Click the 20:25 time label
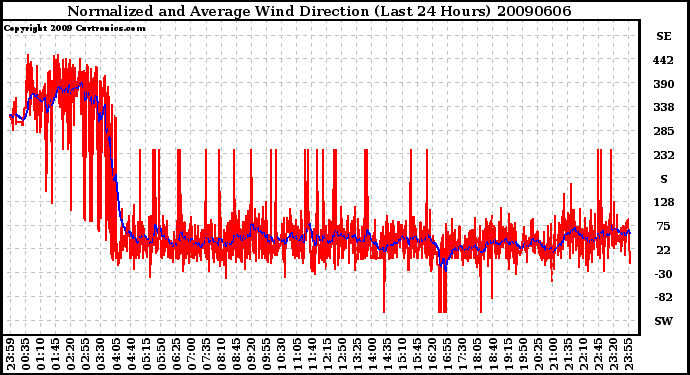Viewport: 690px width, 375px height. pyautogui.click(x=538, y=354)
